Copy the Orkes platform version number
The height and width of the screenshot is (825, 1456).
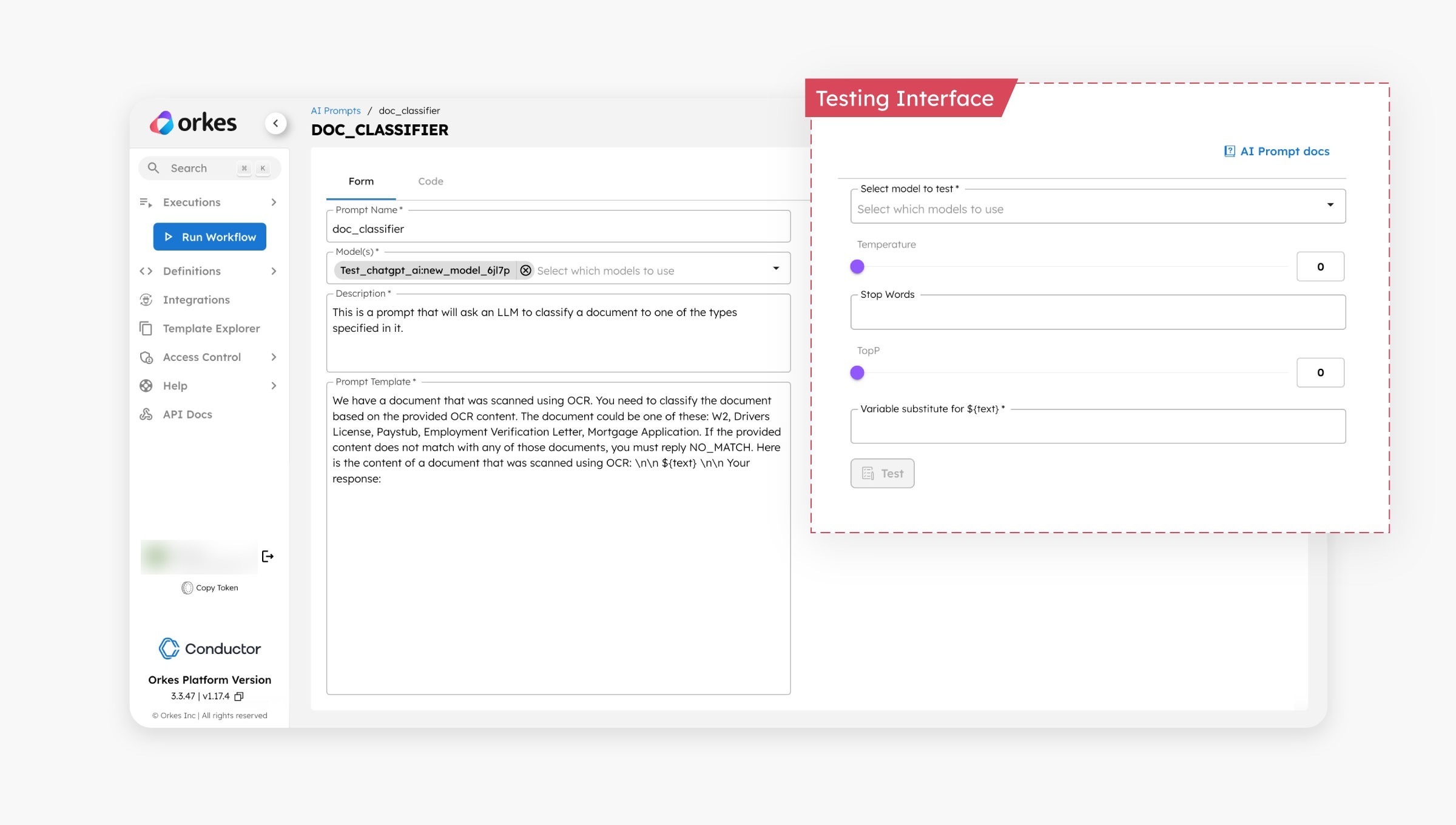(x=238, y=696)
